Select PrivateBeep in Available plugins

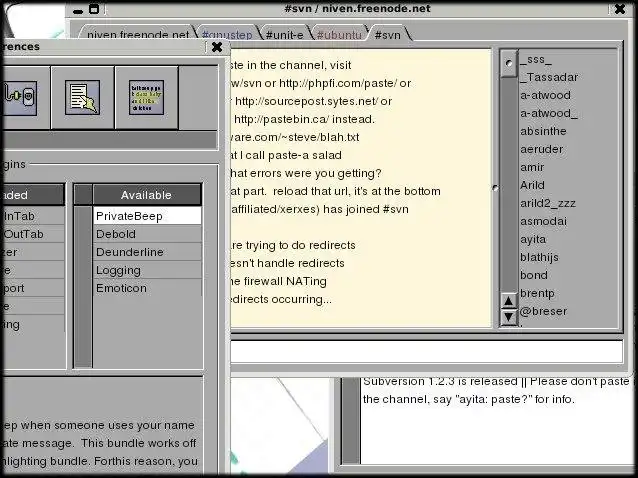point(147,216)
